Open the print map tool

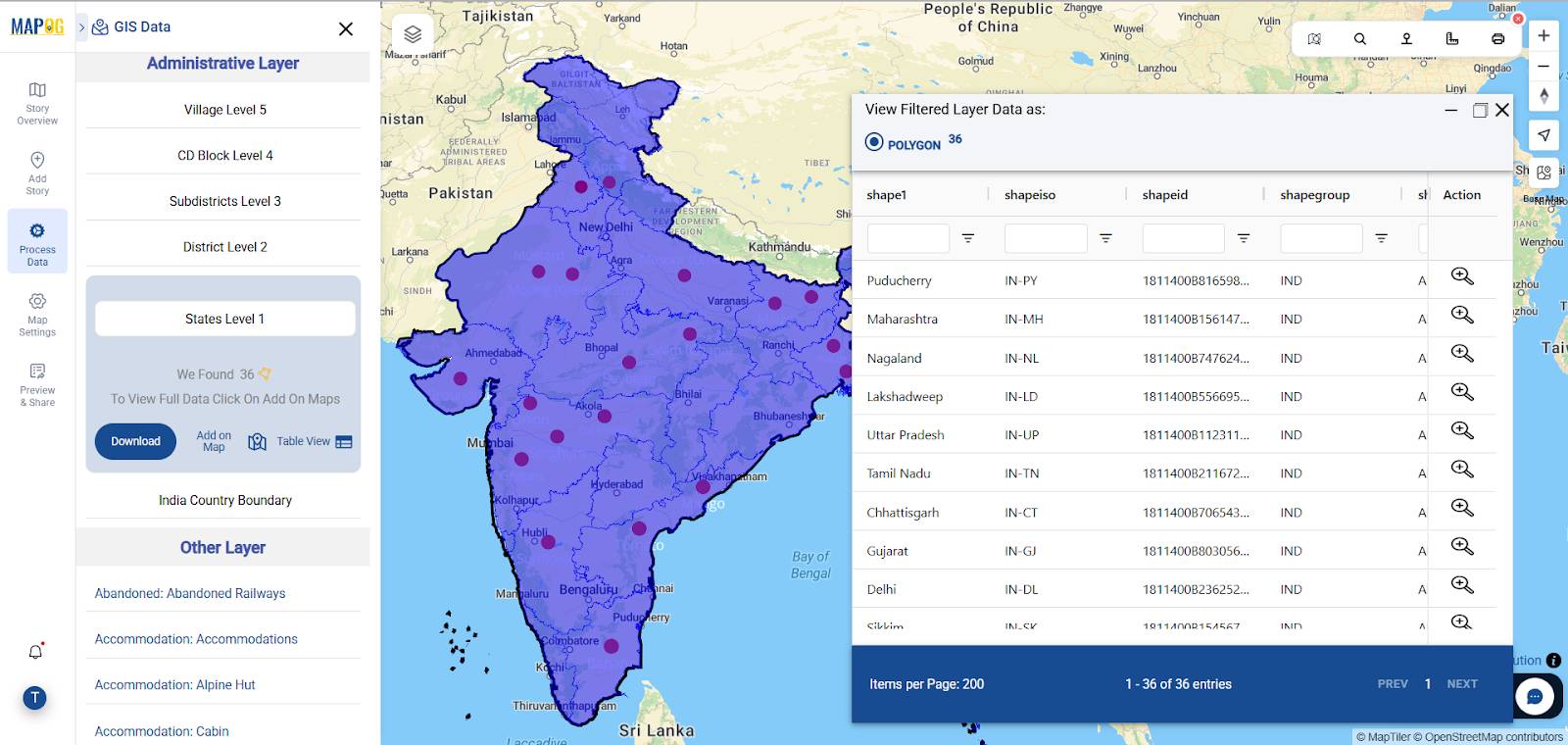click(x=1498, y=39)
